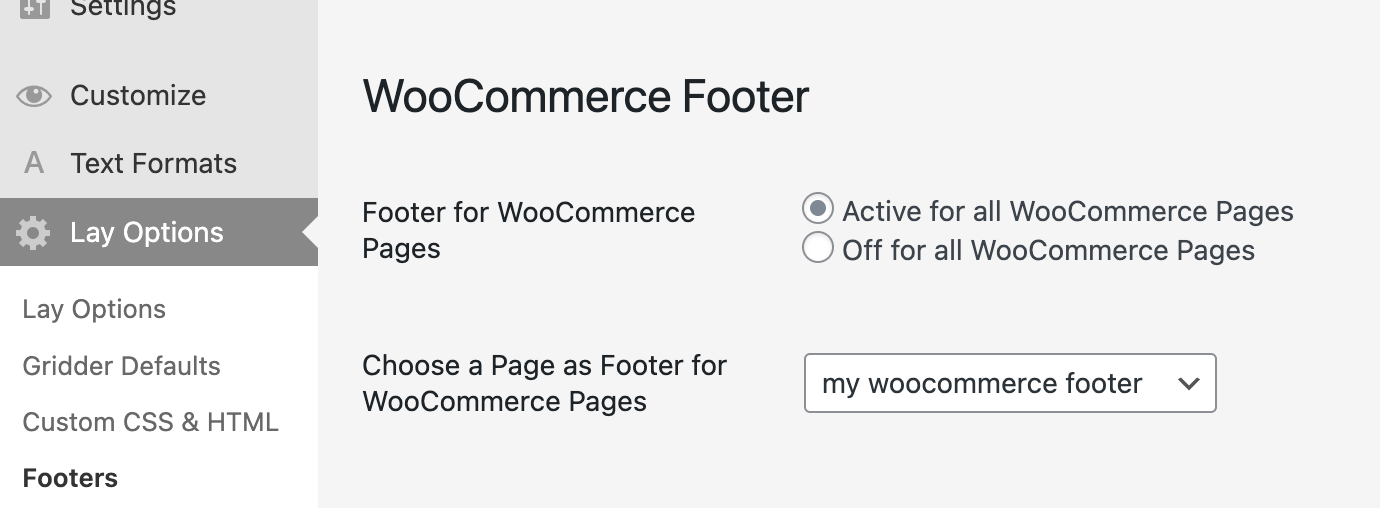
Task: Click the Customize eye icon
Action: click(34, 96)
